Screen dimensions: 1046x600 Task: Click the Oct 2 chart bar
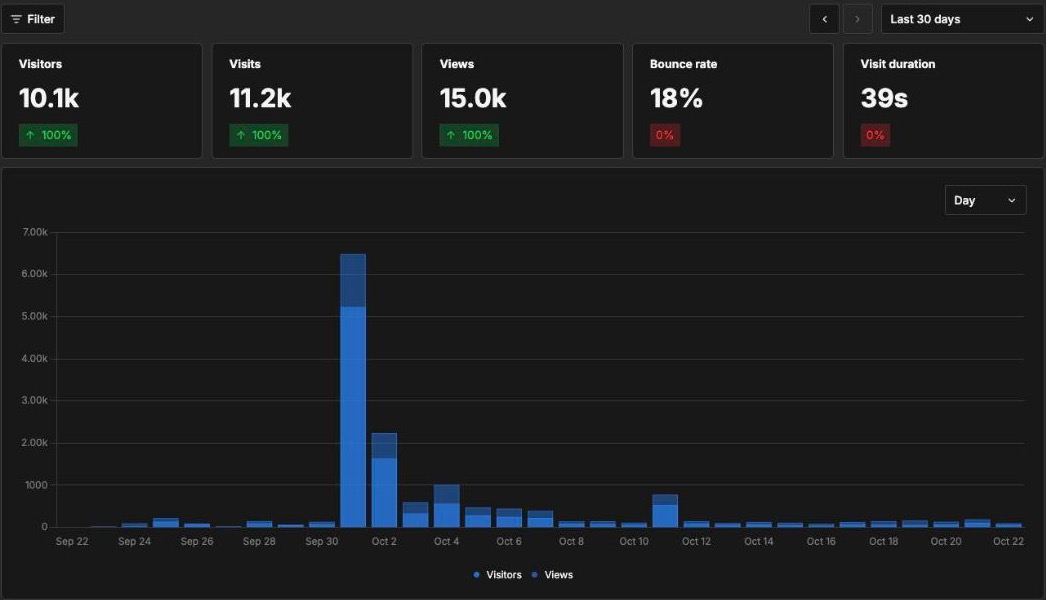[384, 481]
